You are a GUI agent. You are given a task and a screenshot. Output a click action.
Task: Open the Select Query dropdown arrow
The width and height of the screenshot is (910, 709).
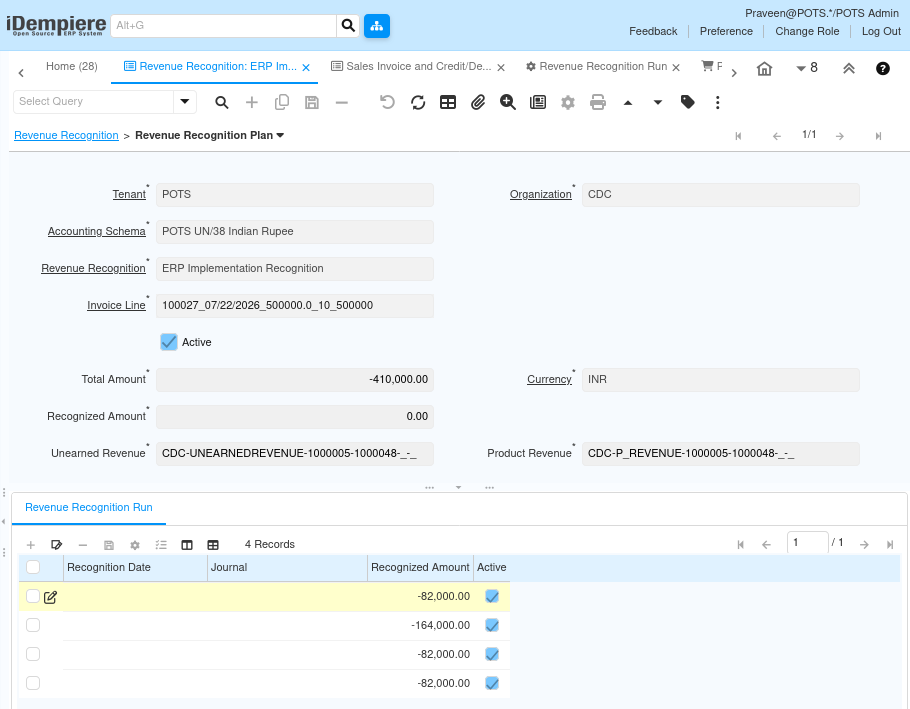point(185,102)
